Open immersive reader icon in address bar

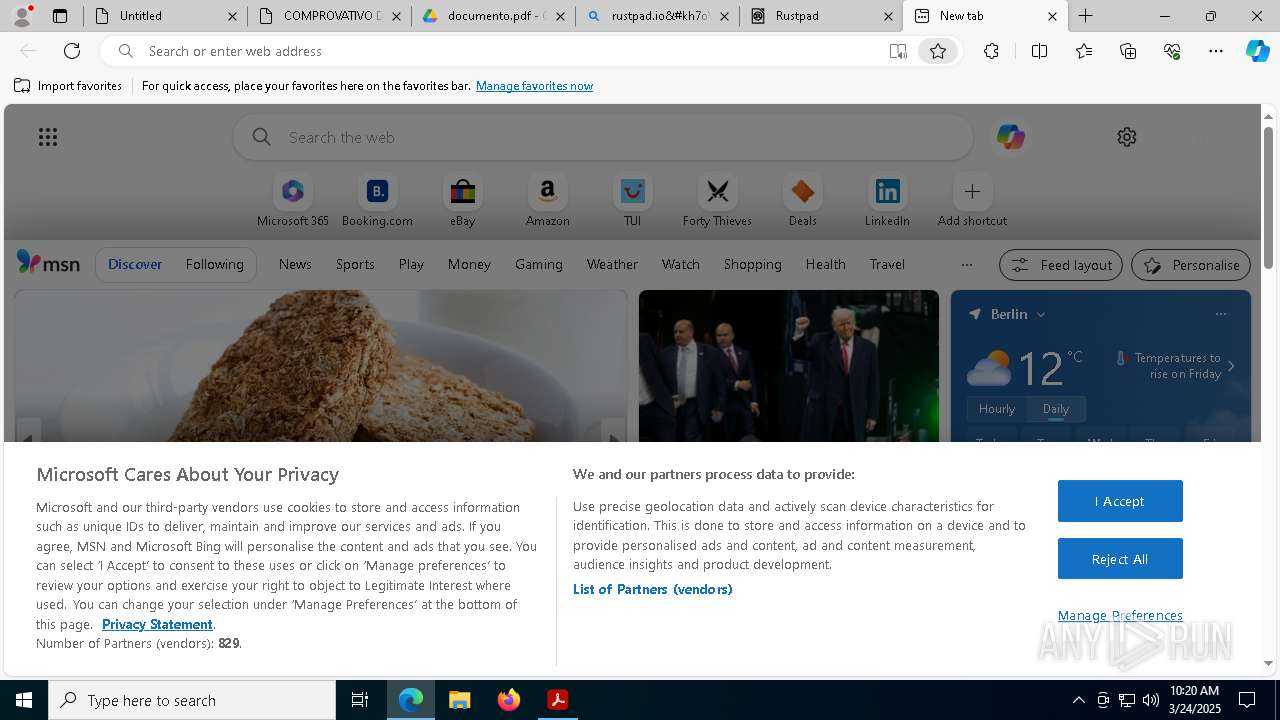coord(898,51)
